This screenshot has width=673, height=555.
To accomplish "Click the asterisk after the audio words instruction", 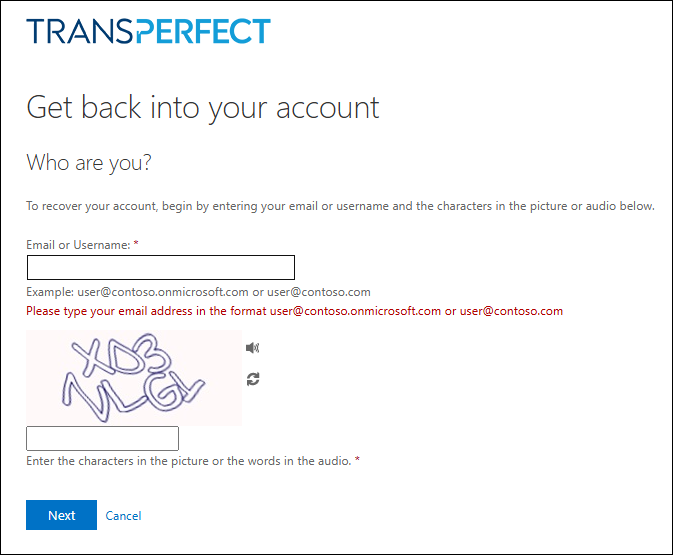I will pos(357,460).
